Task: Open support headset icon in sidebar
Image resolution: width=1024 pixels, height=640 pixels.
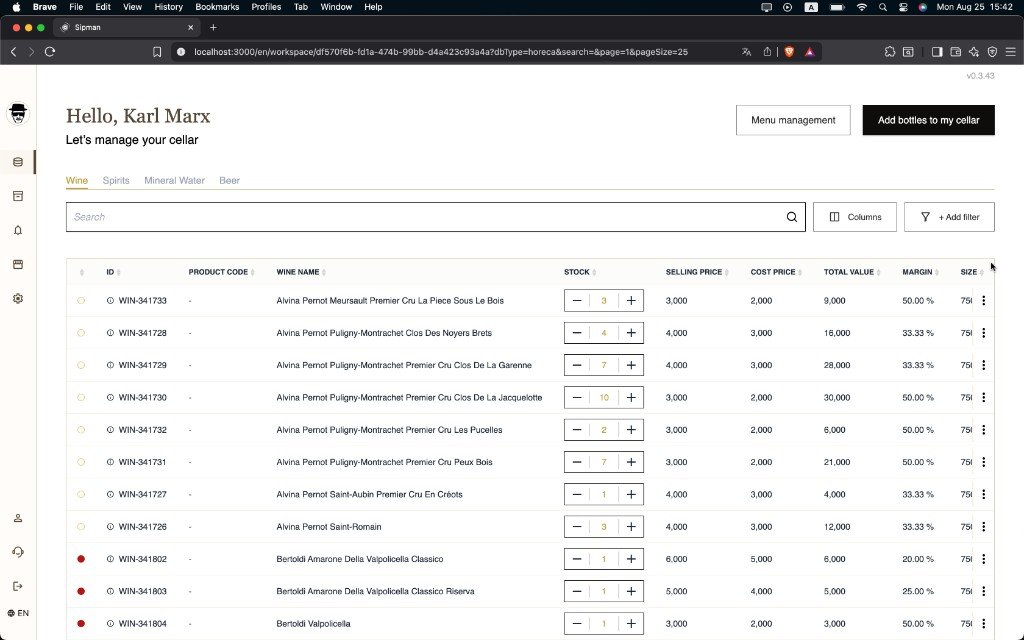Action: [x=18, y=552]
